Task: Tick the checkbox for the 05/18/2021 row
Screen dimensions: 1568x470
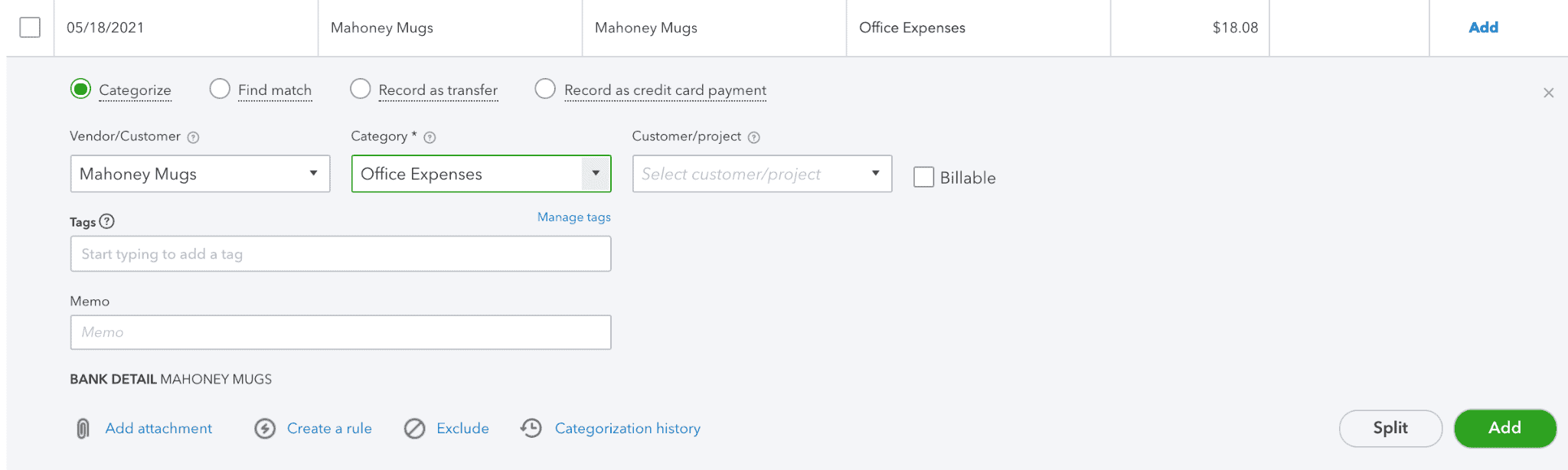Action: pyautogui.click(x=30, y=28)
